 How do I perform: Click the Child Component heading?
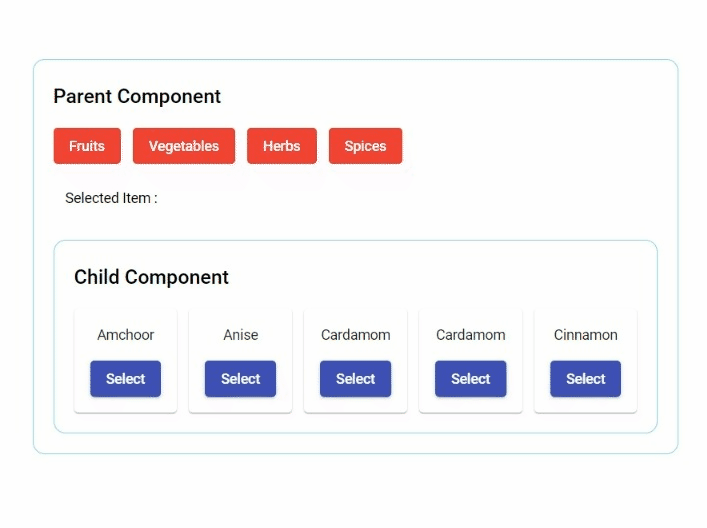(151, 278)
